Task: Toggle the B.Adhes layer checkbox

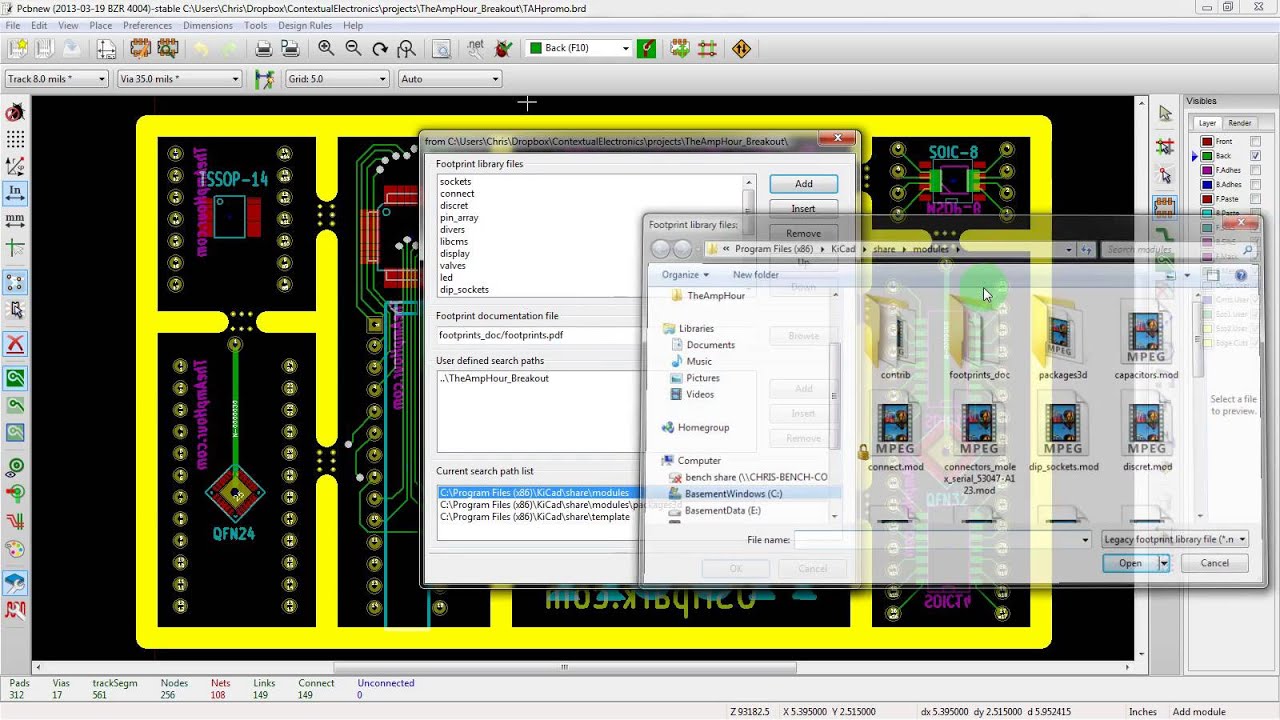Action: (x=1255, y=184)
